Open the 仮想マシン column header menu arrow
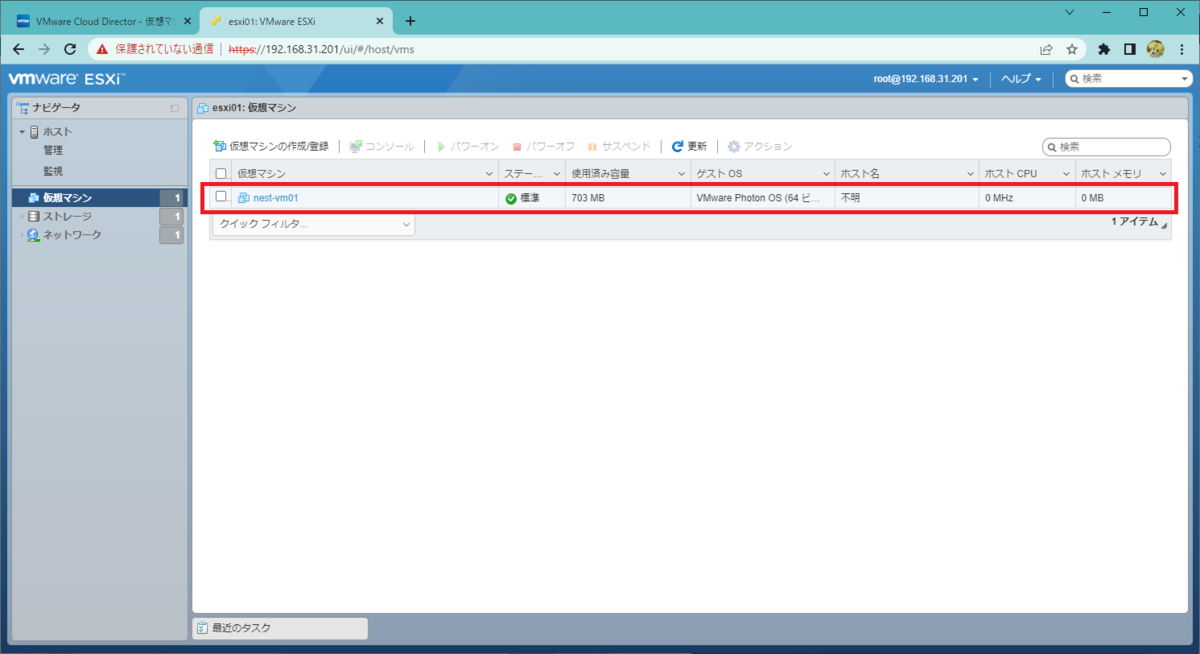This screenshot has height=654, width=1200. [x=489, y=174]
